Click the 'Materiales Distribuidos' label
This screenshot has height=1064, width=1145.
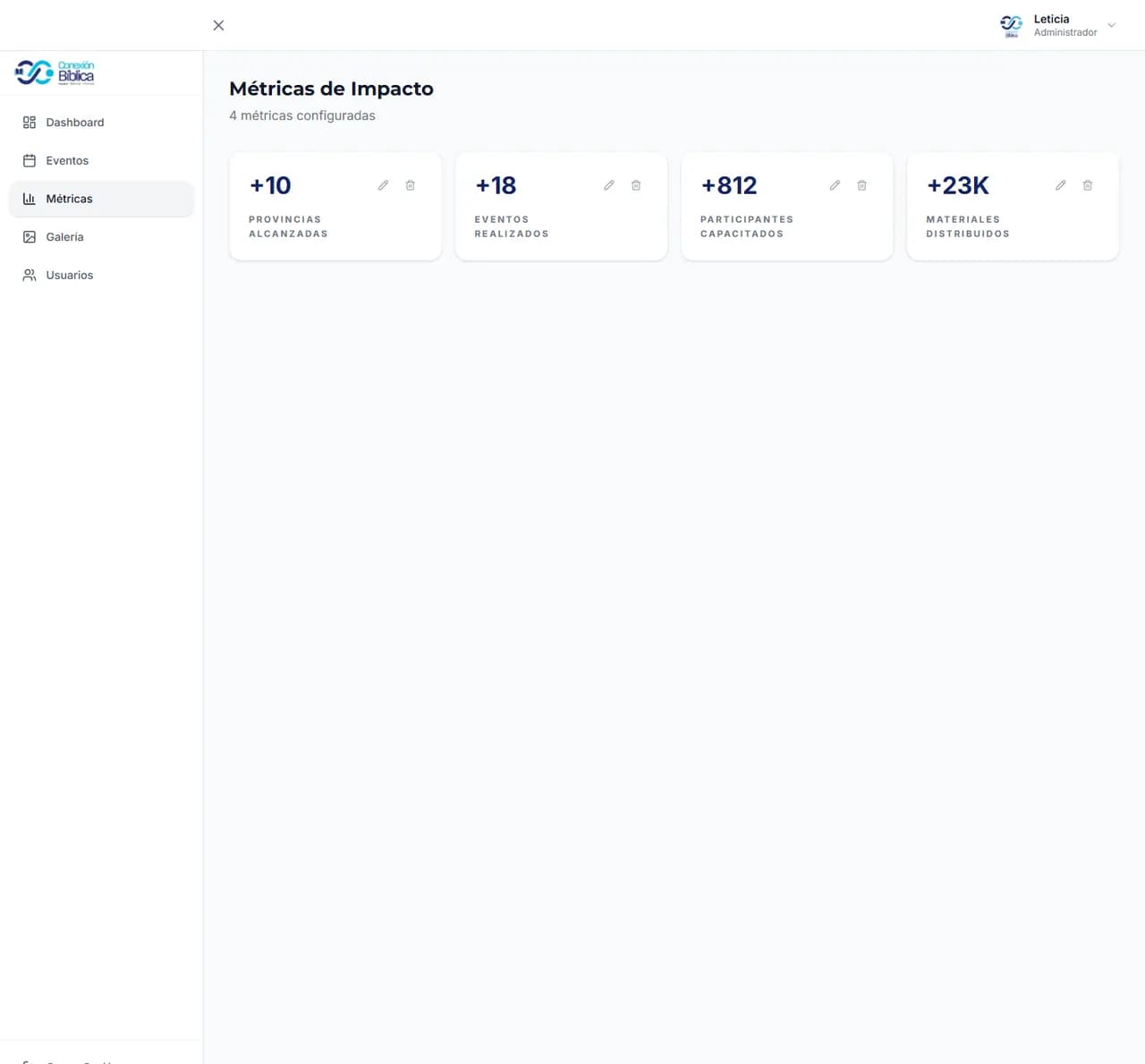(x=968, y=226)
